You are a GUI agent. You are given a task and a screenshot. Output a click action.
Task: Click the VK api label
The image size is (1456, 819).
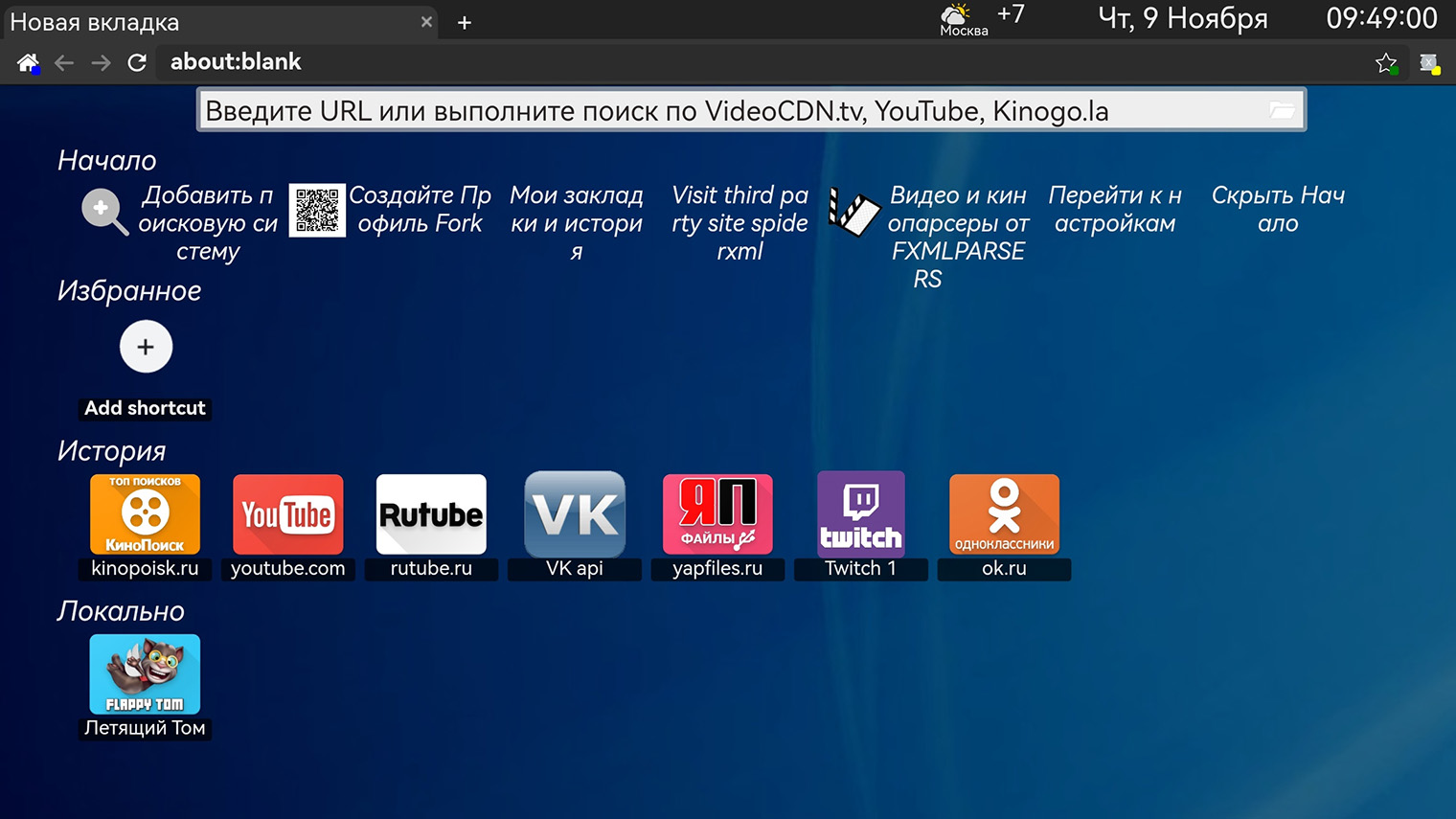point(575,568)
